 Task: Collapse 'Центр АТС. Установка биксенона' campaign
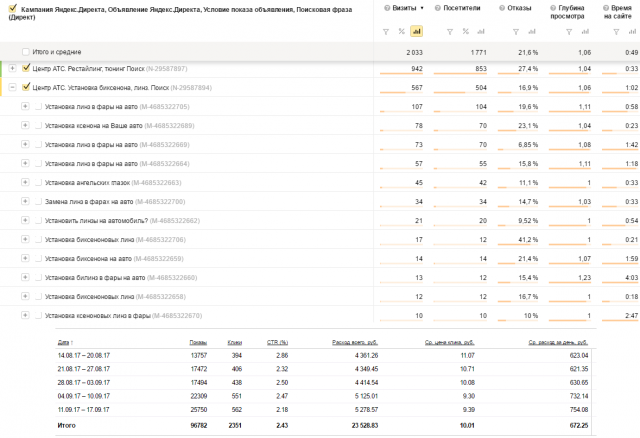click(x=12, y=87)
